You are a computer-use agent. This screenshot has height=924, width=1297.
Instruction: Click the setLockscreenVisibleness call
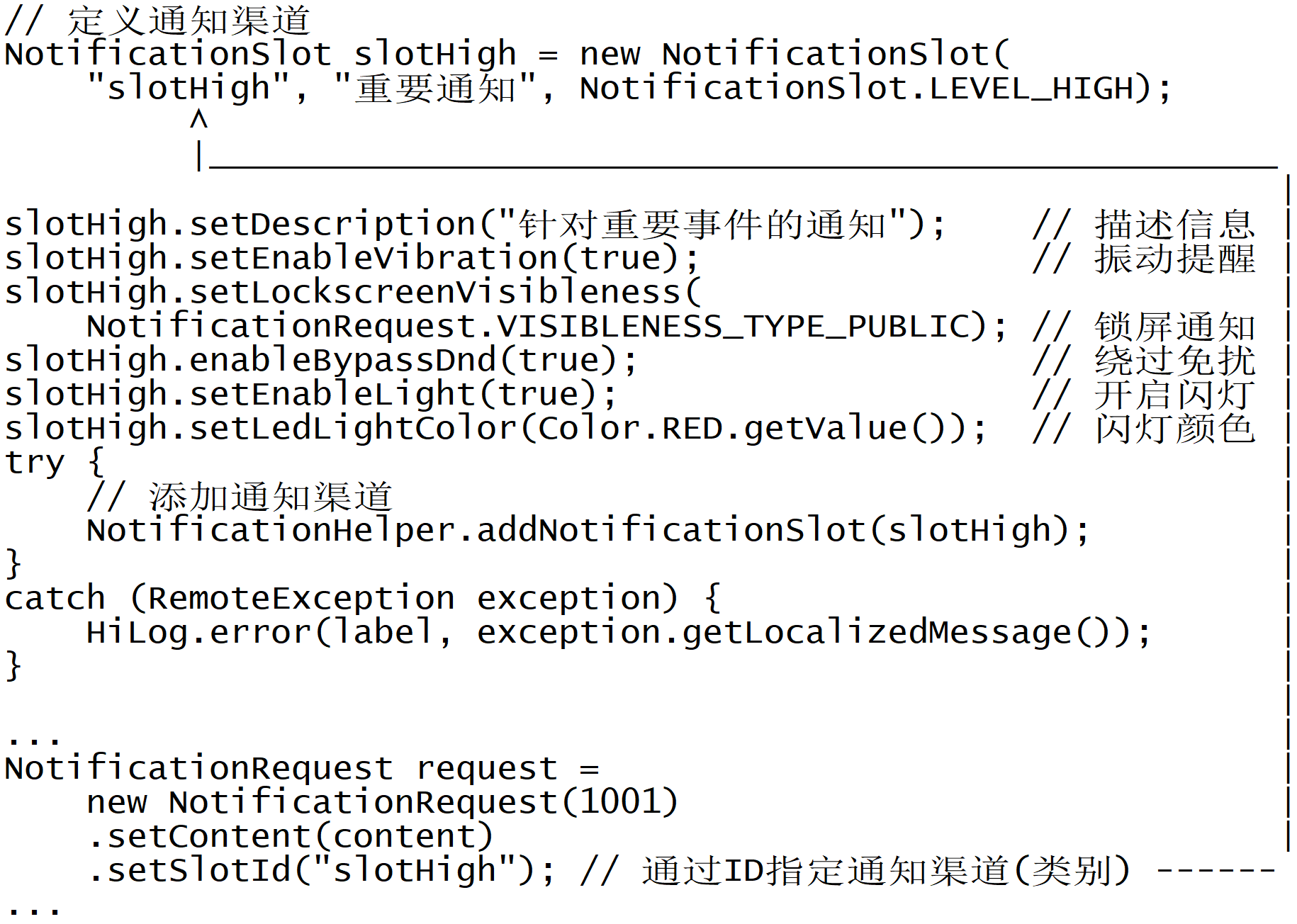[x=352, y=293]
